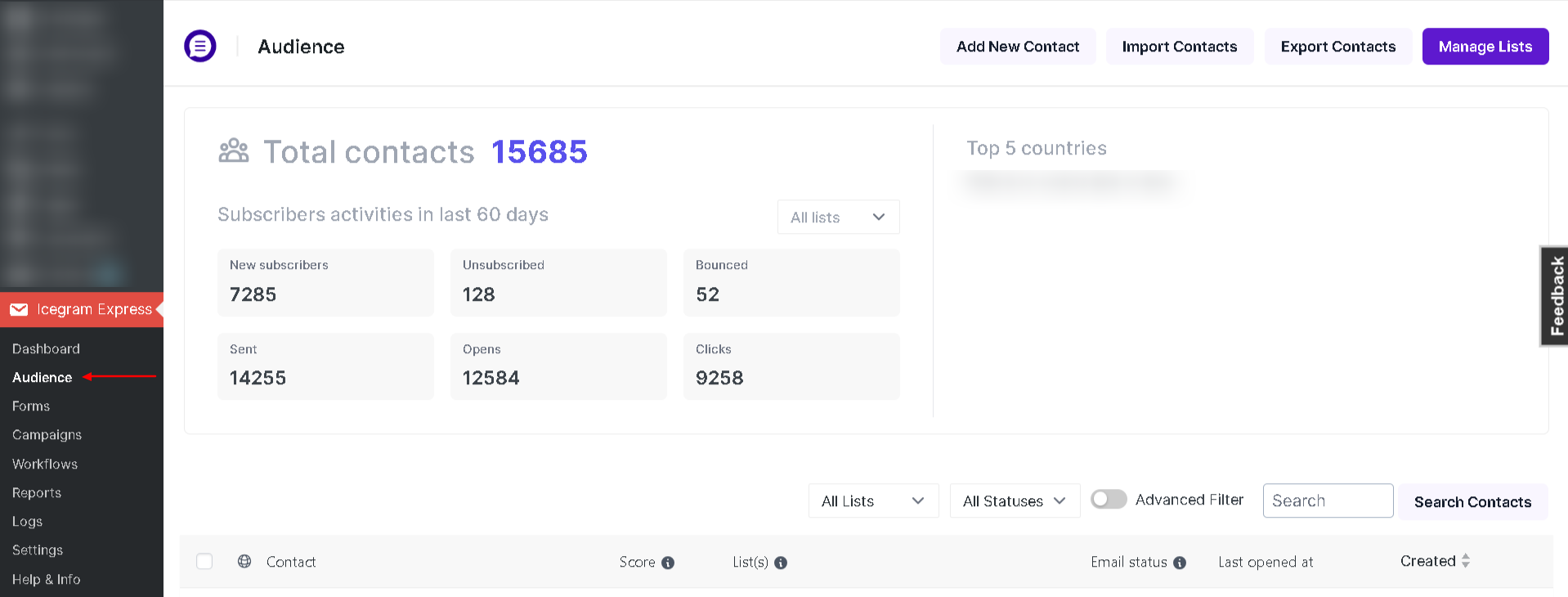Image resolution: width=1568 pixels, height=597 pixels.
Task: Click the Icegram Express sidebar heading
Action: (x=94, y=309)
